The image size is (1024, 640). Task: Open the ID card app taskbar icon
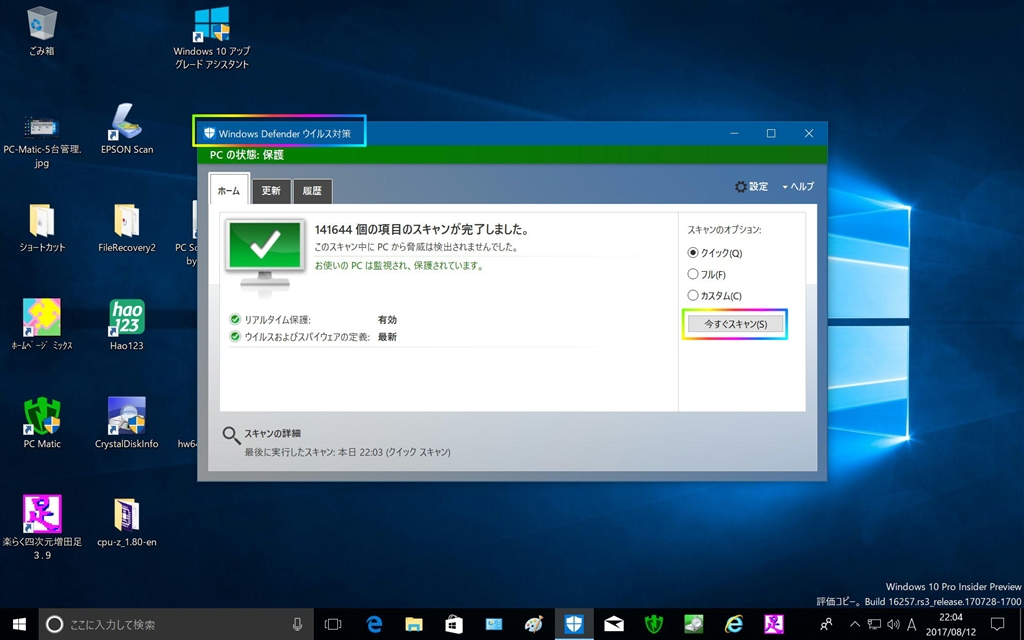pyautogui.click(x=494, y=624)
